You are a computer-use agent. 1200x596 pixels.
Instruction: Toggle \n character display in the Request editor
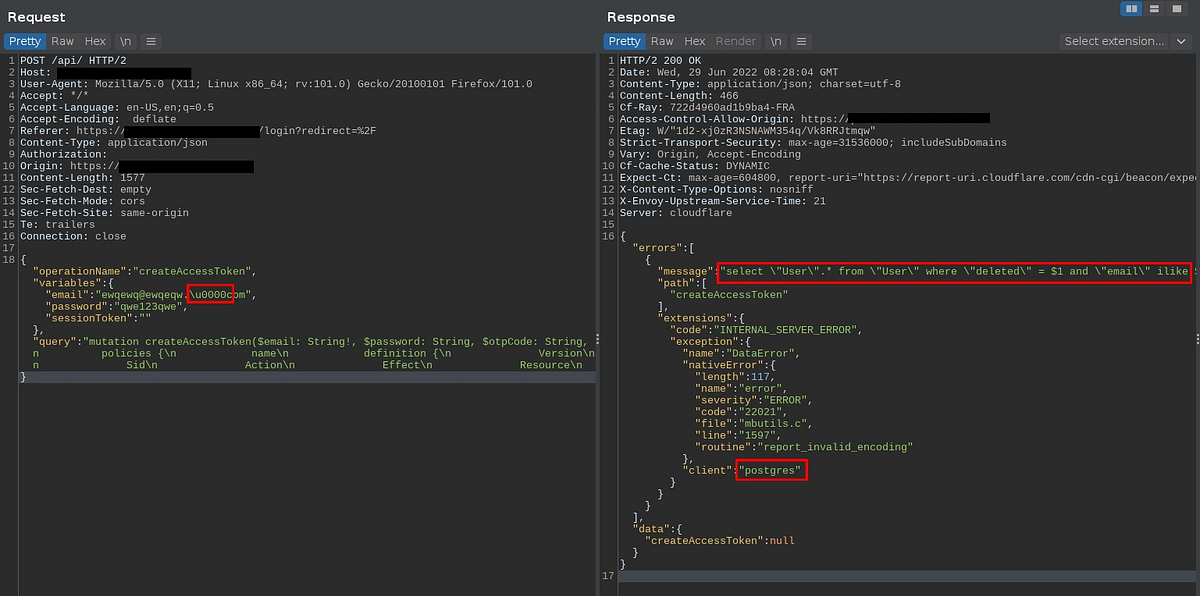coord(125,41)
